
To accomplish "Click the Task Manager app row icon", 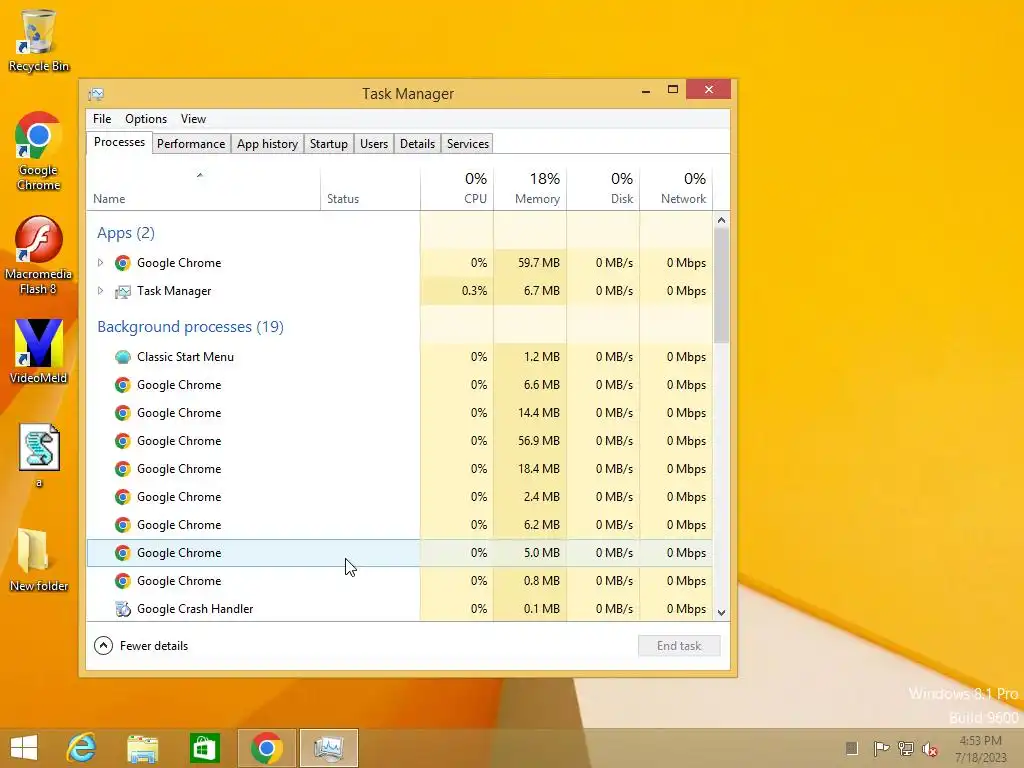I will click(x=122, y=291).
